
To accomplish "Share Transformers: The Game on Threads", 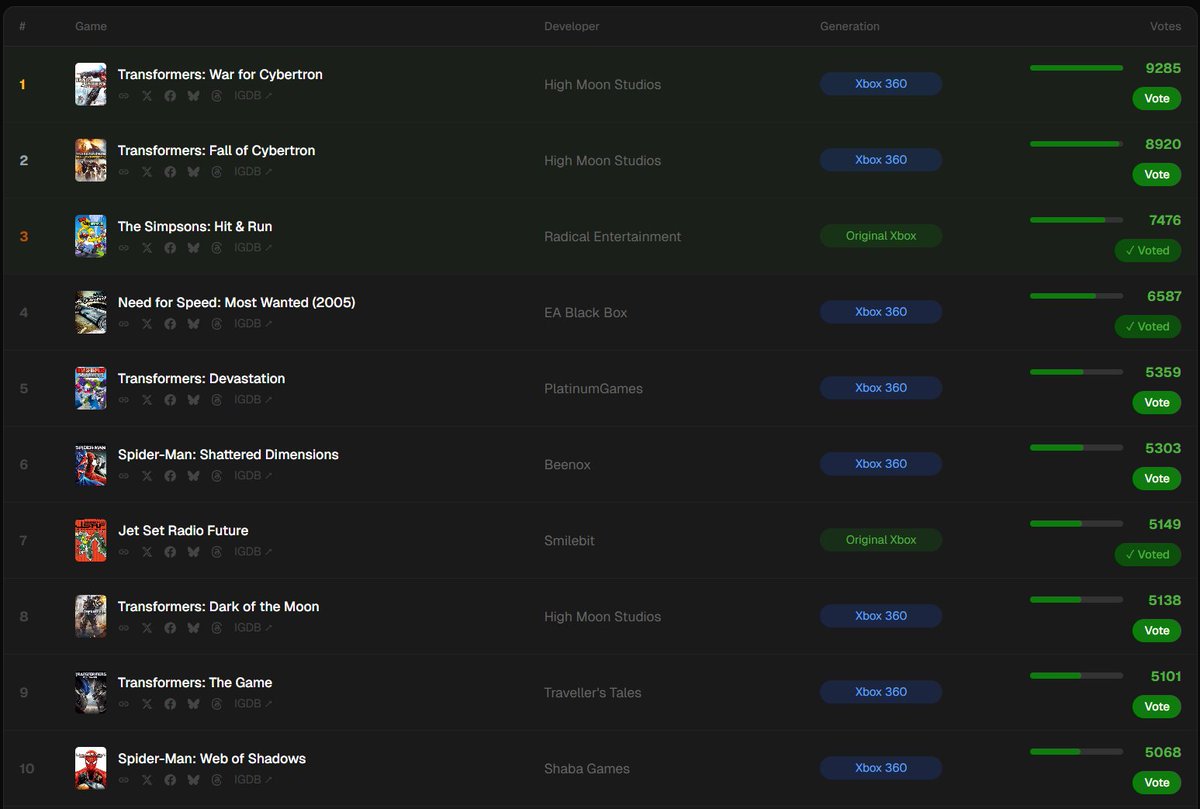I will tap(217, 704).
